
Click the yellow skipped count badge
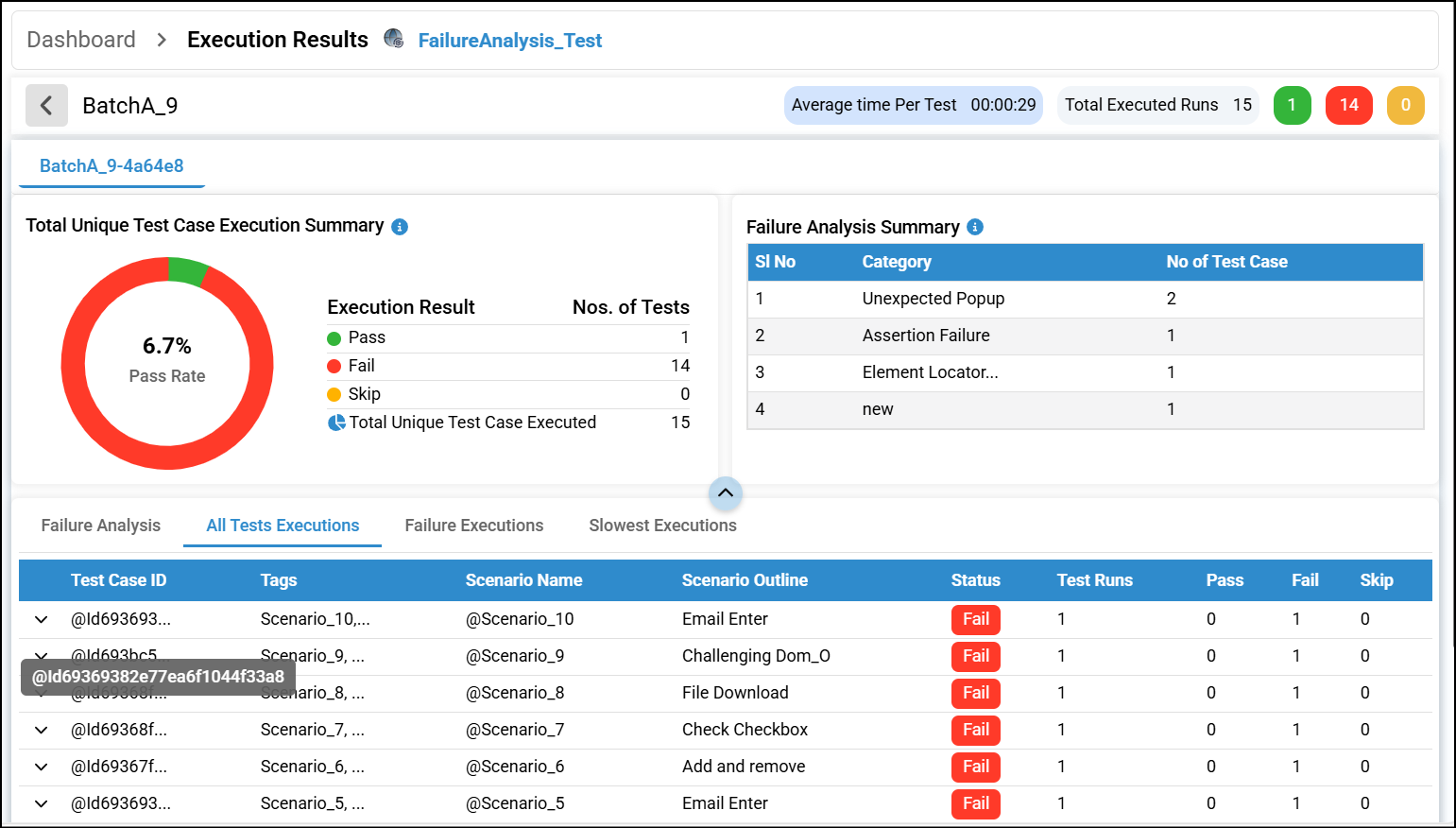point(1405,105)
